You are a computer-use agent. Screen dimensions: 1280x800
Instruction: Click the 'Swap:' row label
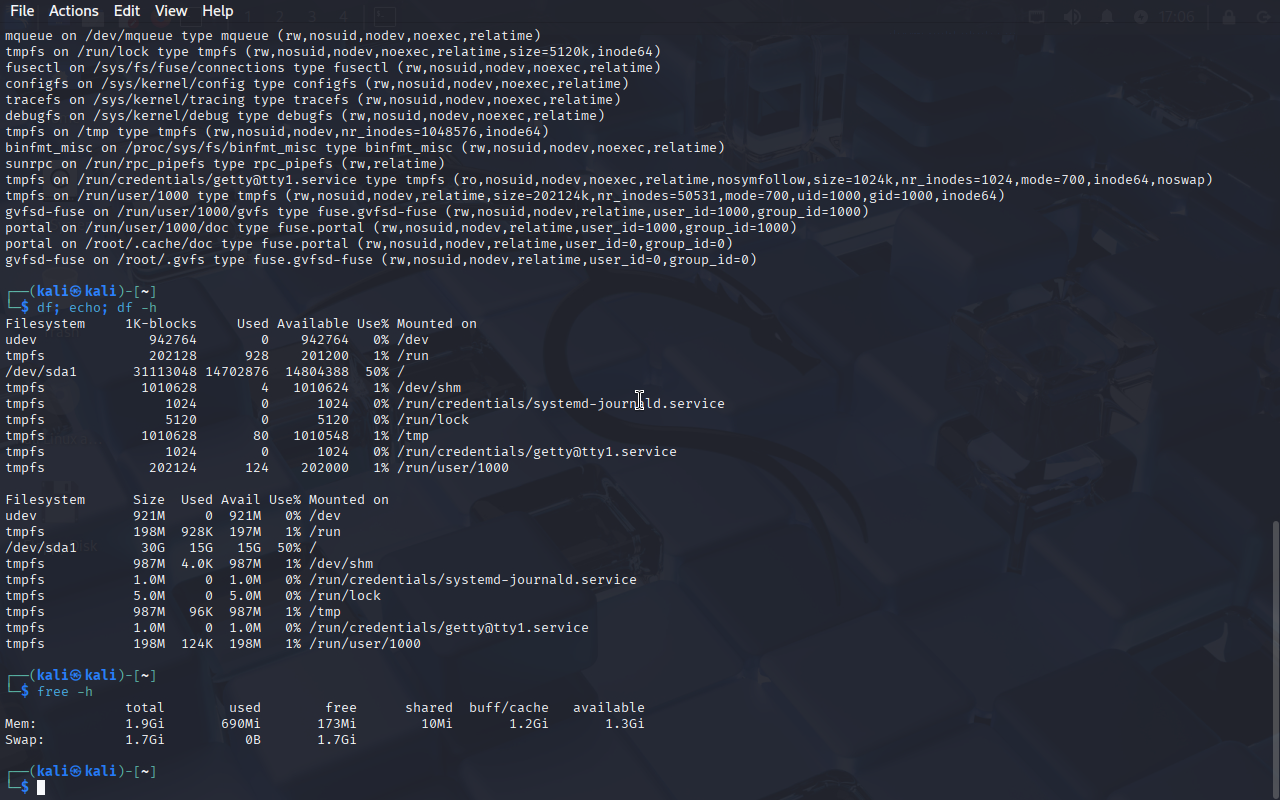[25, 739]
